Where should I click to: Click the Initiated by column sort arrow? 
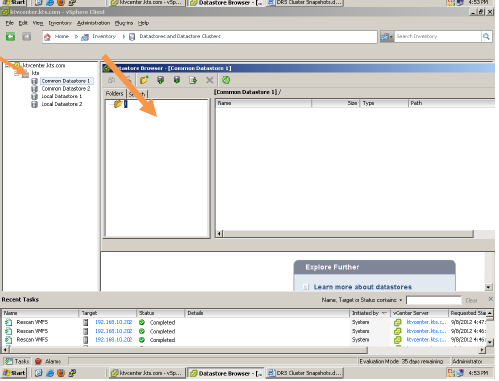384,313
